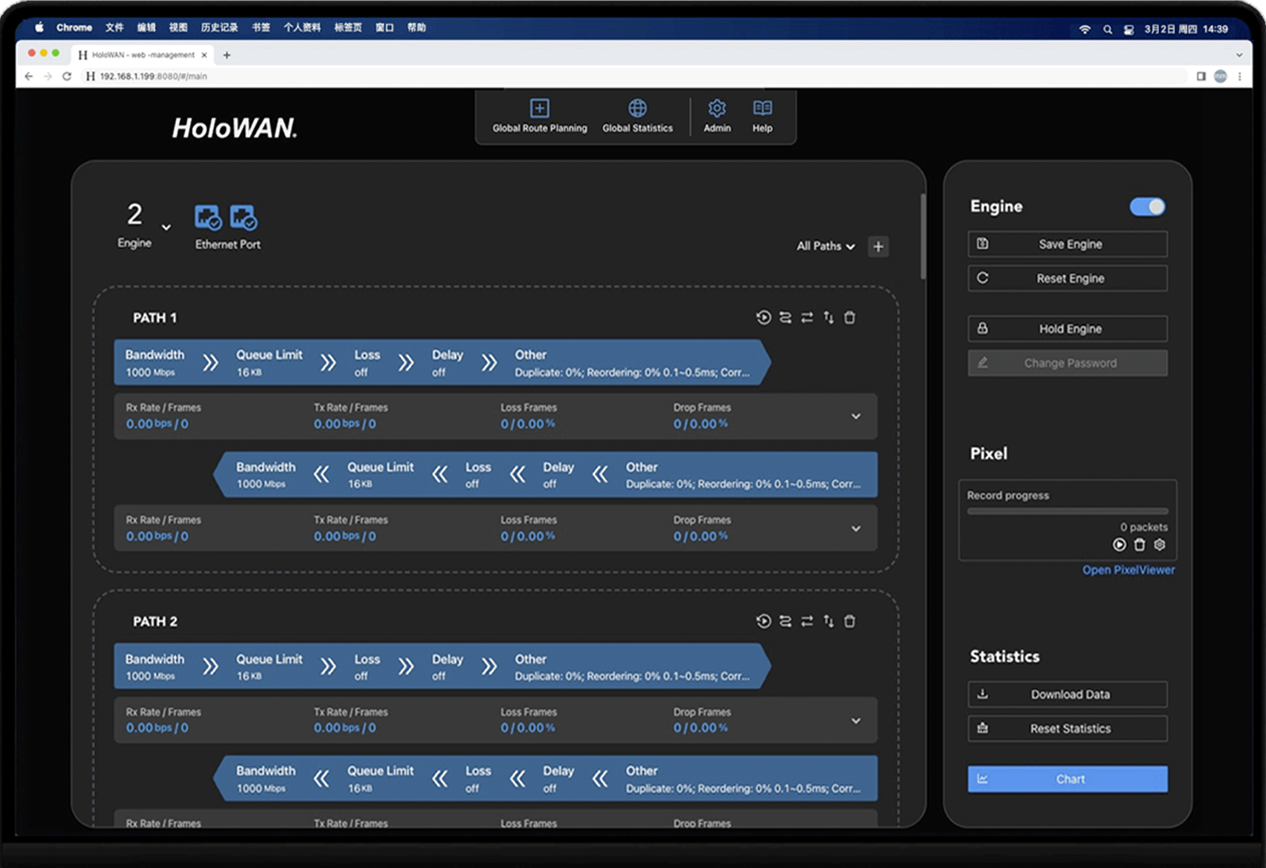
Task: Open the 历史记录 menu
Action: (219, 28)
